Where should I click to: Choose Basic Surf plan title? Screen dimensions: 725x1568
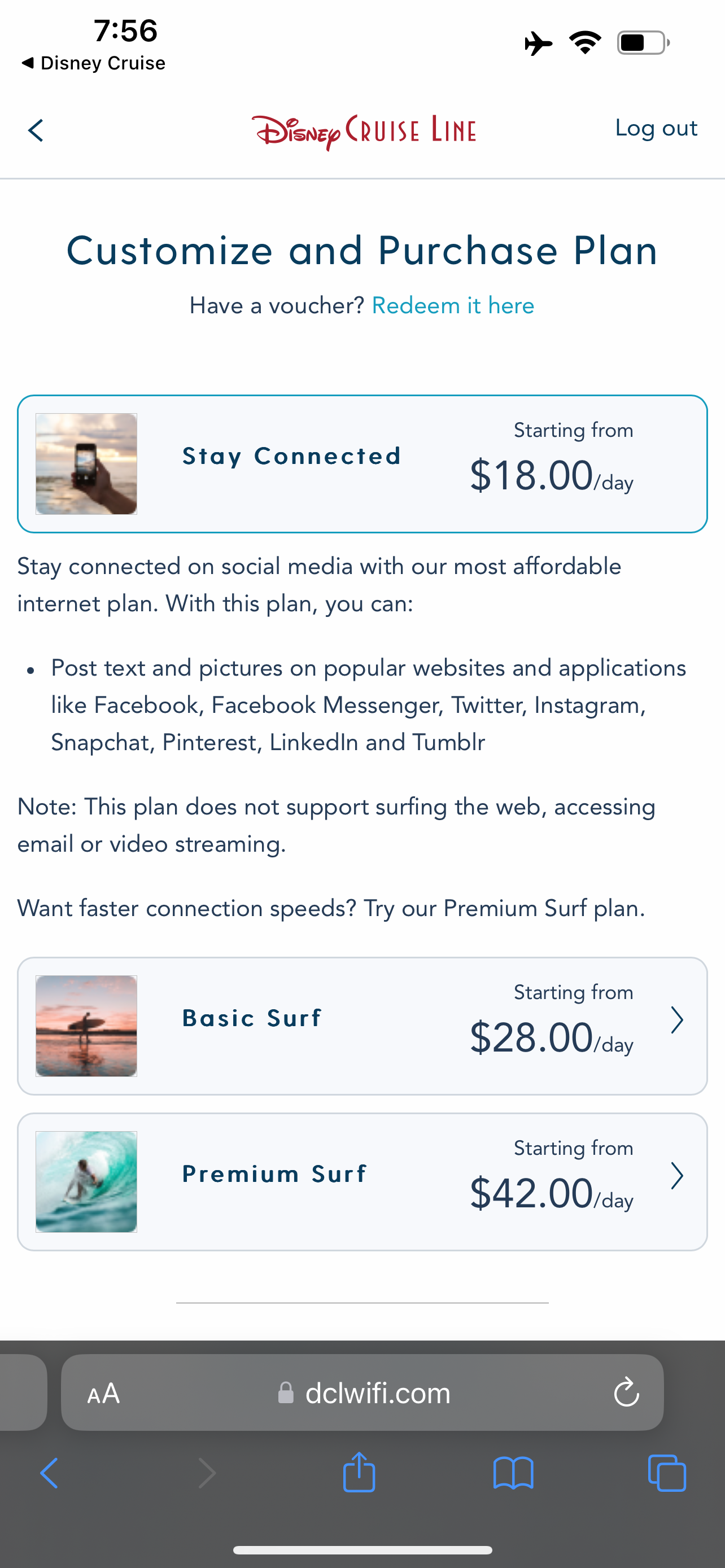coord(251,1018)
